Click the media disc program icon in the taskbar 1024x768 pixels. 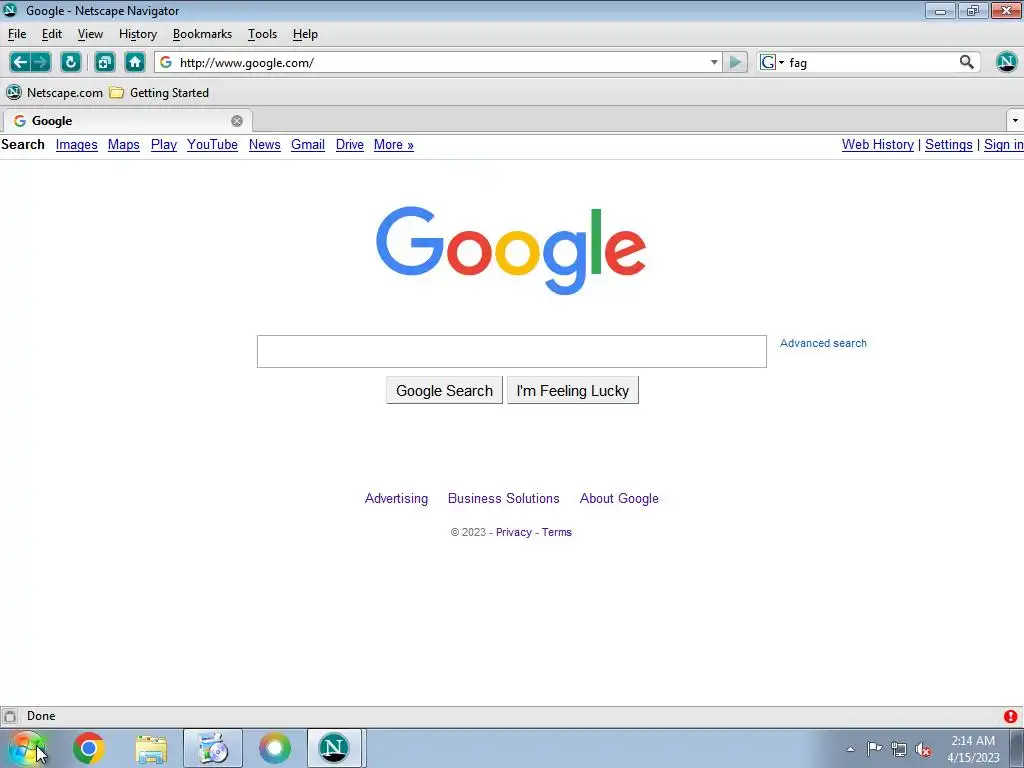point(213,748)
